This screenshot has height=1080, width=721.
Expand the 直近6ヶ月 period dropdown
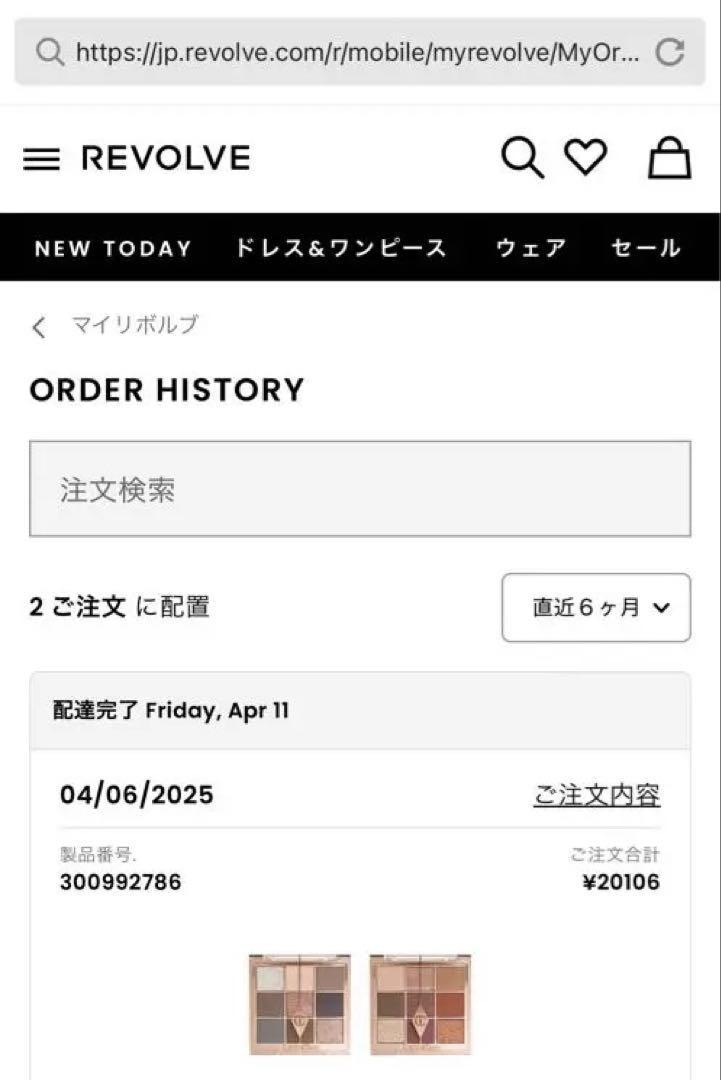[x=596, y=608]
